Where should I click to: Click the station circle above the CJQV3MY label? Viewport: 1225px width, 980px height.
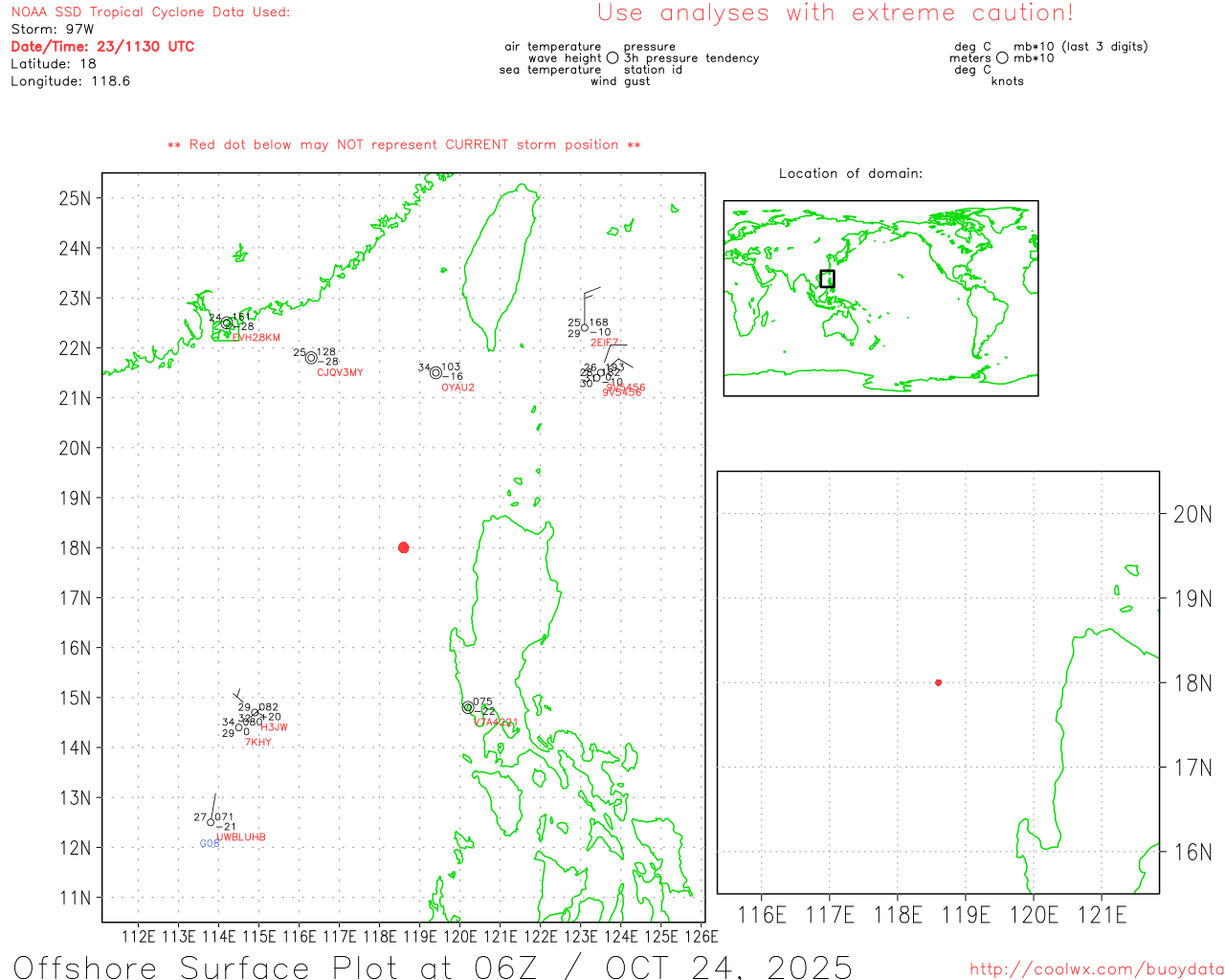311,358
